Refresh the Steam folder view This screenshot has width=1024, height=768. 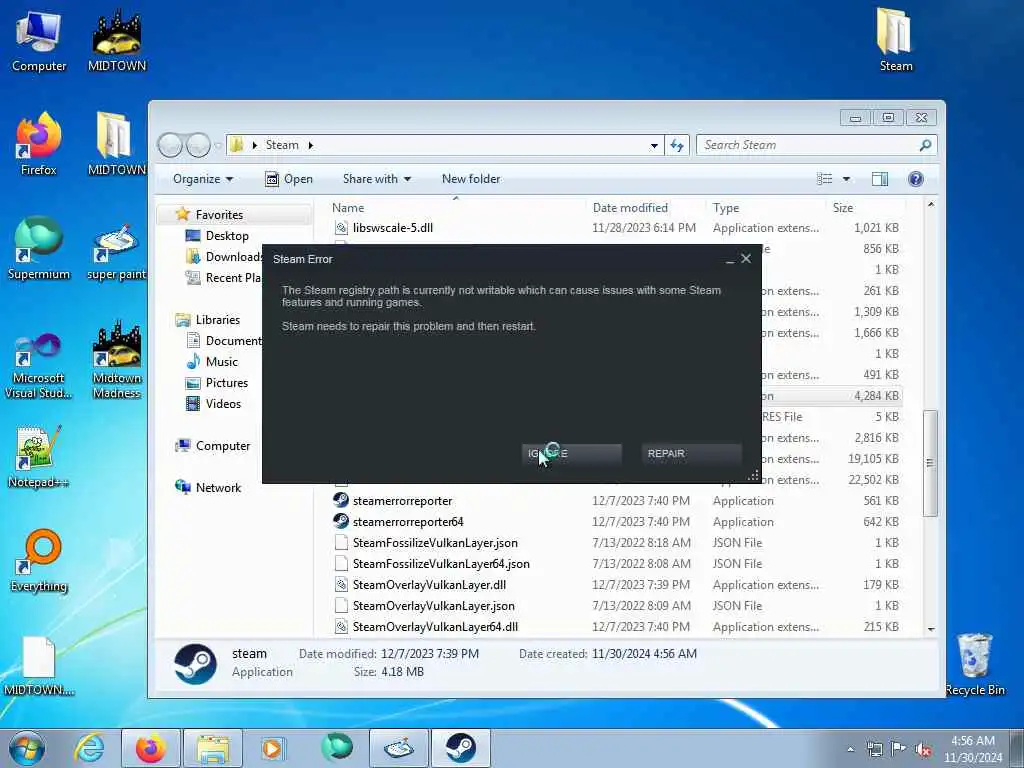point(677,145)
